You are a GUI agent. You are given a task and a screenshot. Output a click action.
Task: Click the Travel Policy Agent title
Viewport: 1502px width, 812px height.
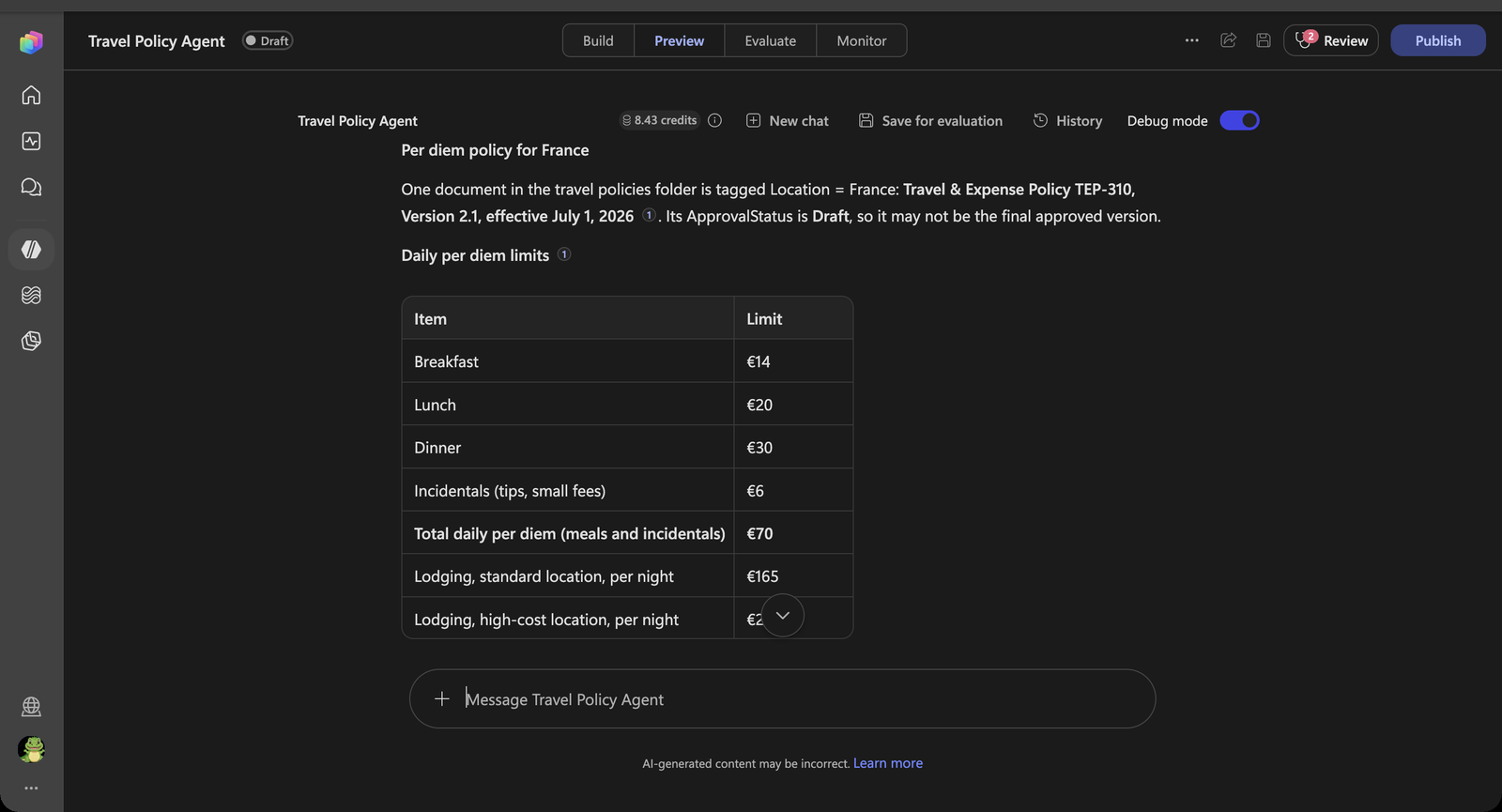(x=157, y=40)
